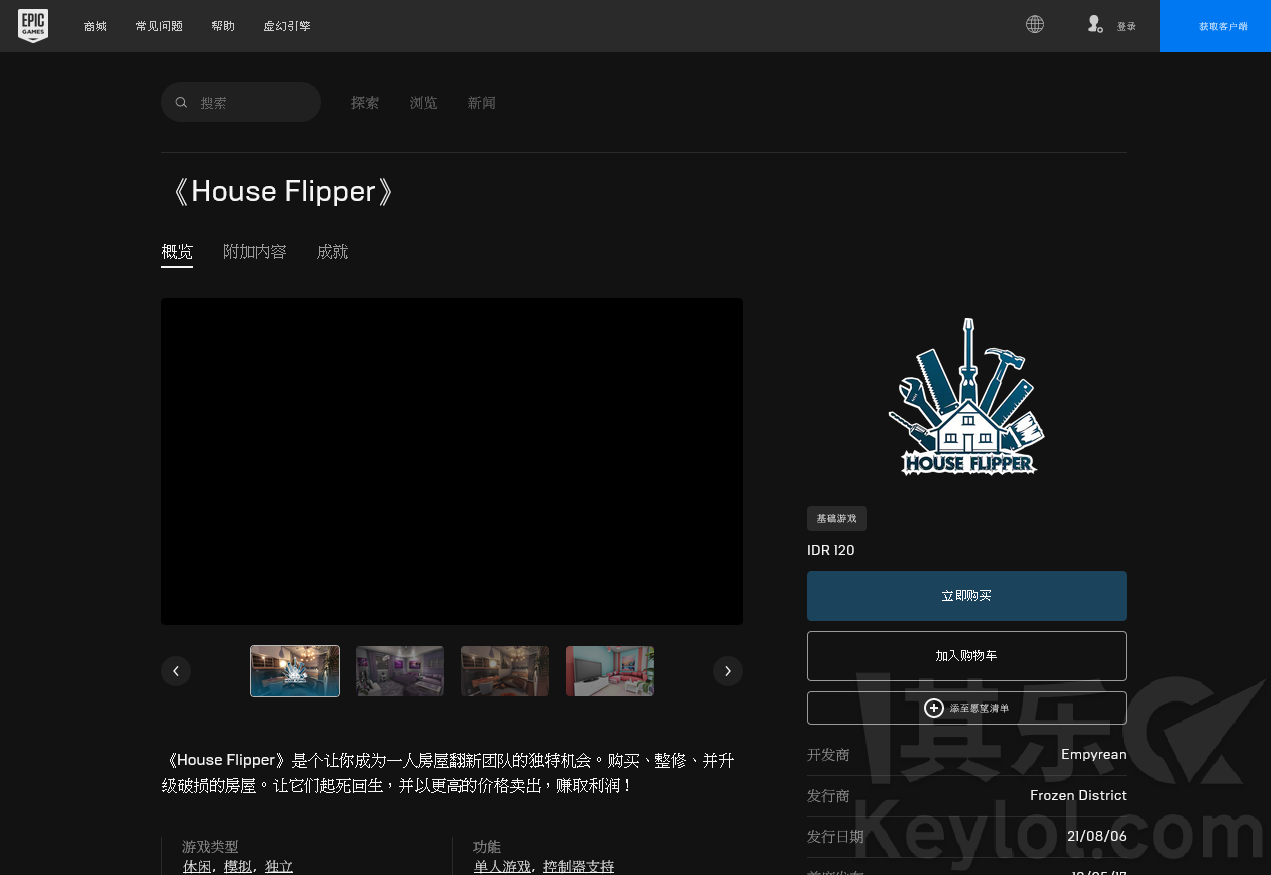Go to the 浏览 store section
This screenshot has width=1271, height=875.
coord(423,103)
